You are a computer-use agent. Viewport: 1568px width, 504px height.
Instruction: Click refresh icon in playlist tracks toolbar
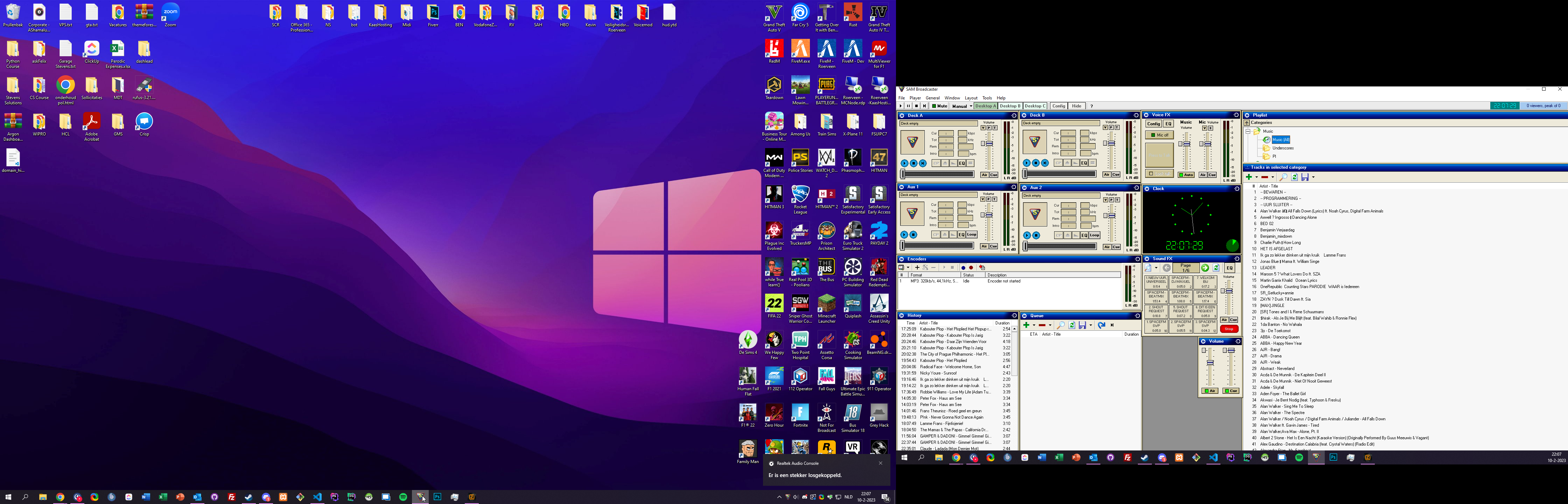(x=1294, y=177)
